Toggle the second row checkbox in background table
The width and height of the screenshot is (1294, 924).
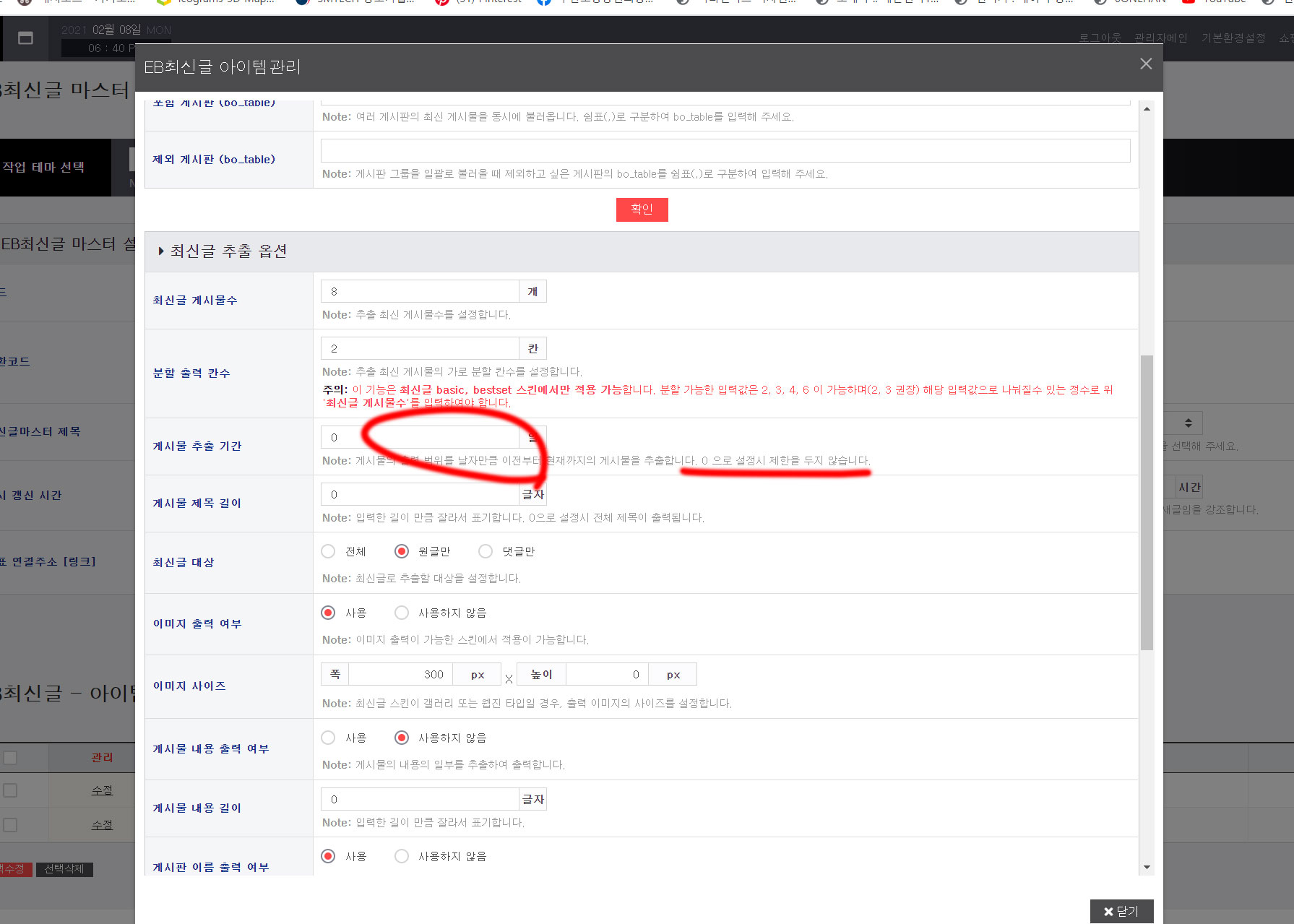10,825
